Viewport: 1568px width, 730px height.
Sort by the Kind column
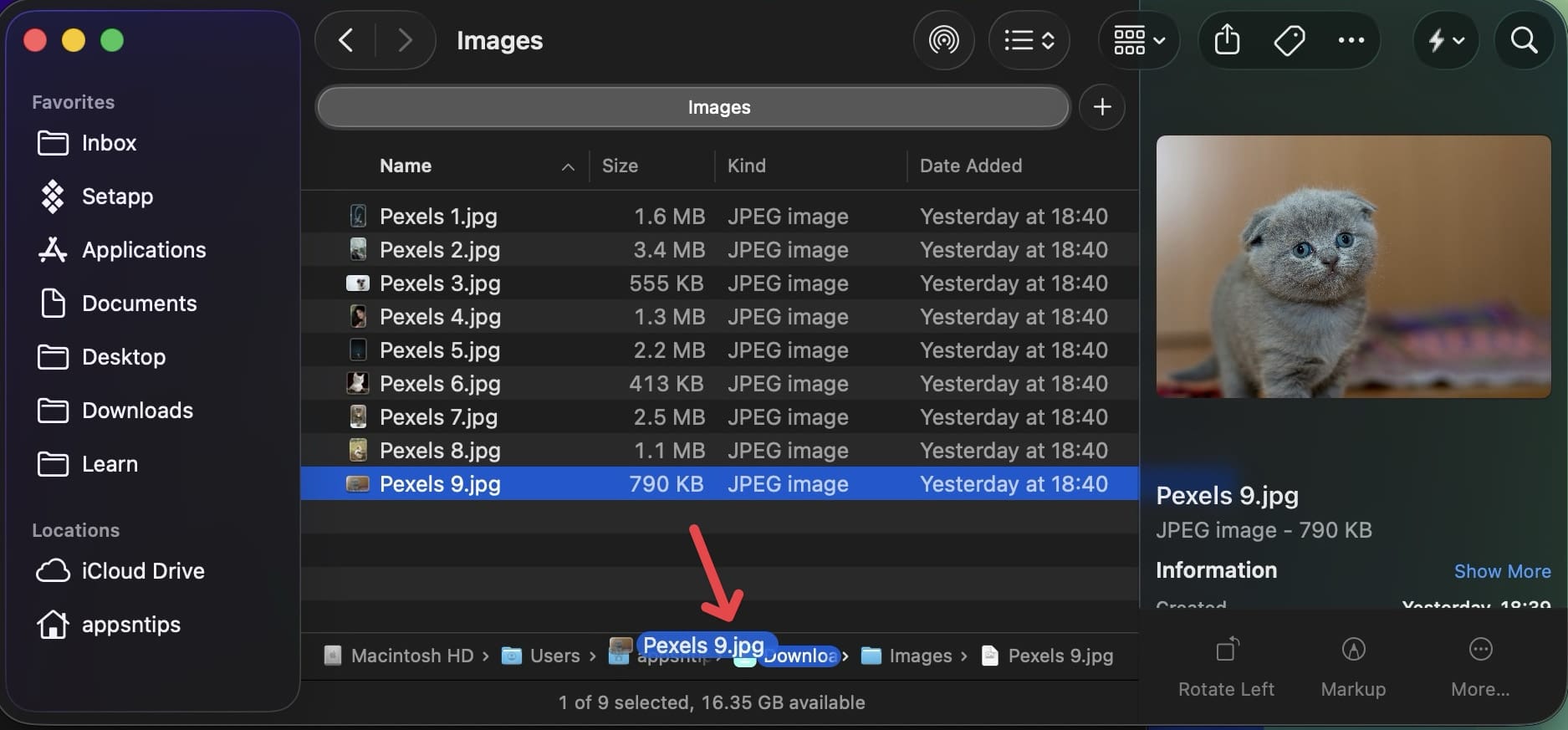pyautogui.click(x=746, y=166)
